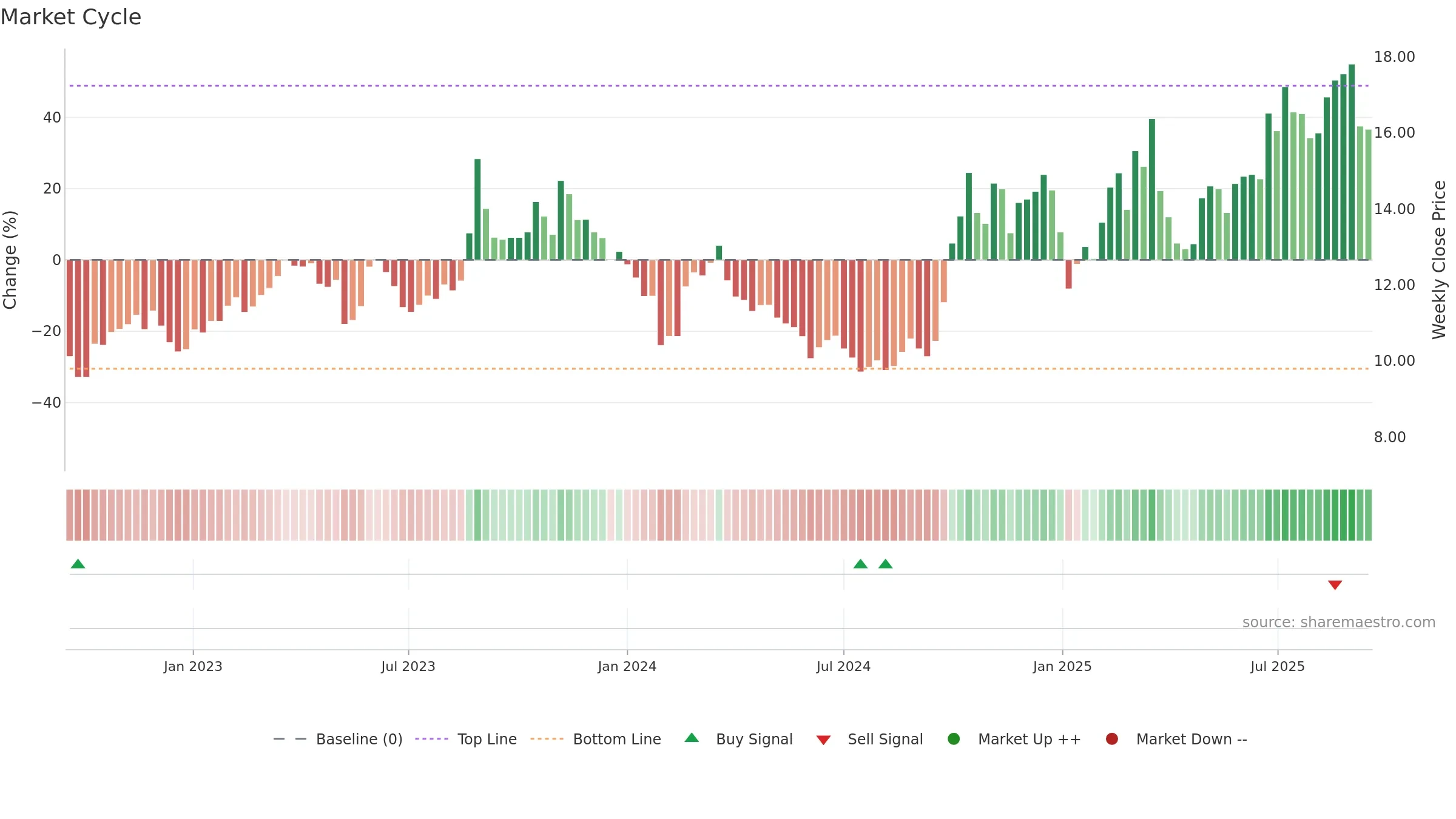Viewport: 1456px width, 819px height.
Task: Click the 14.00 price axis label
Action: 1394,209
